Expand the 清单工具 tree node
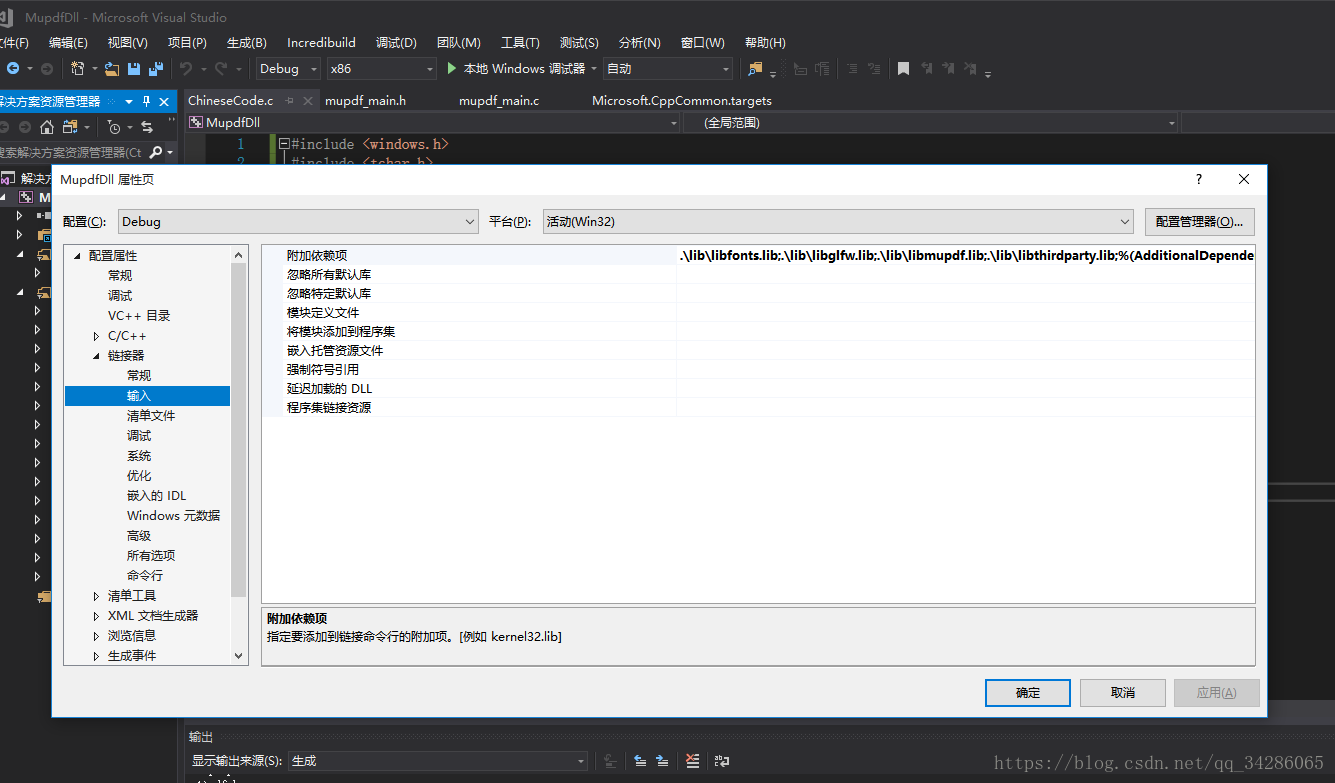1335x783 pixels. pos(96,596)
